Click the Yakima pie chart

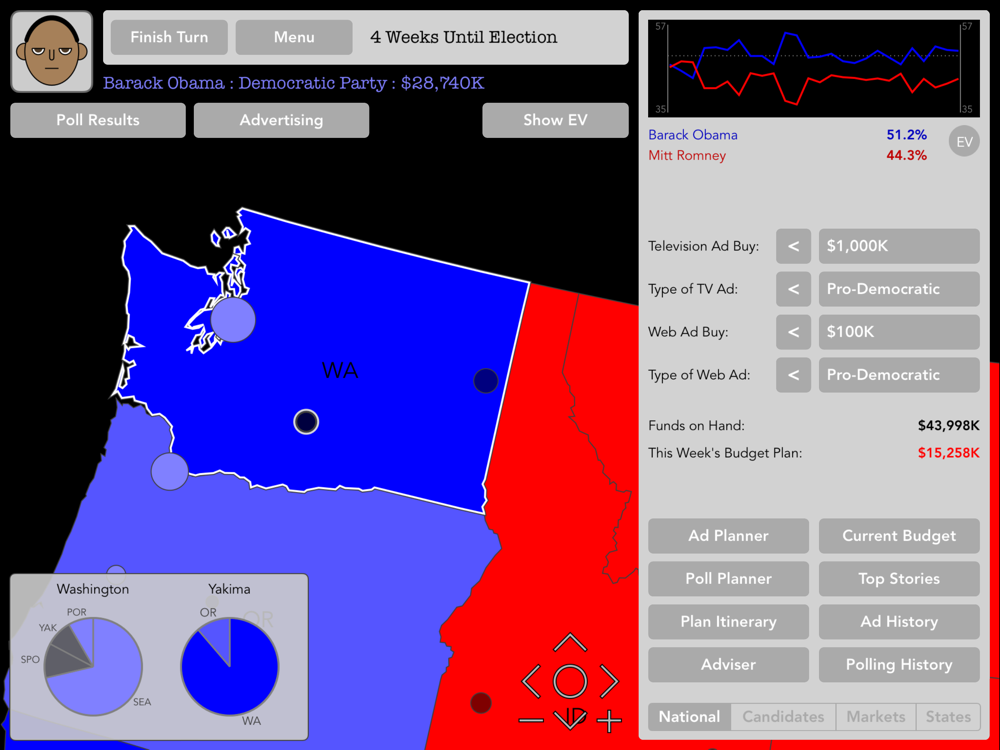230,666
